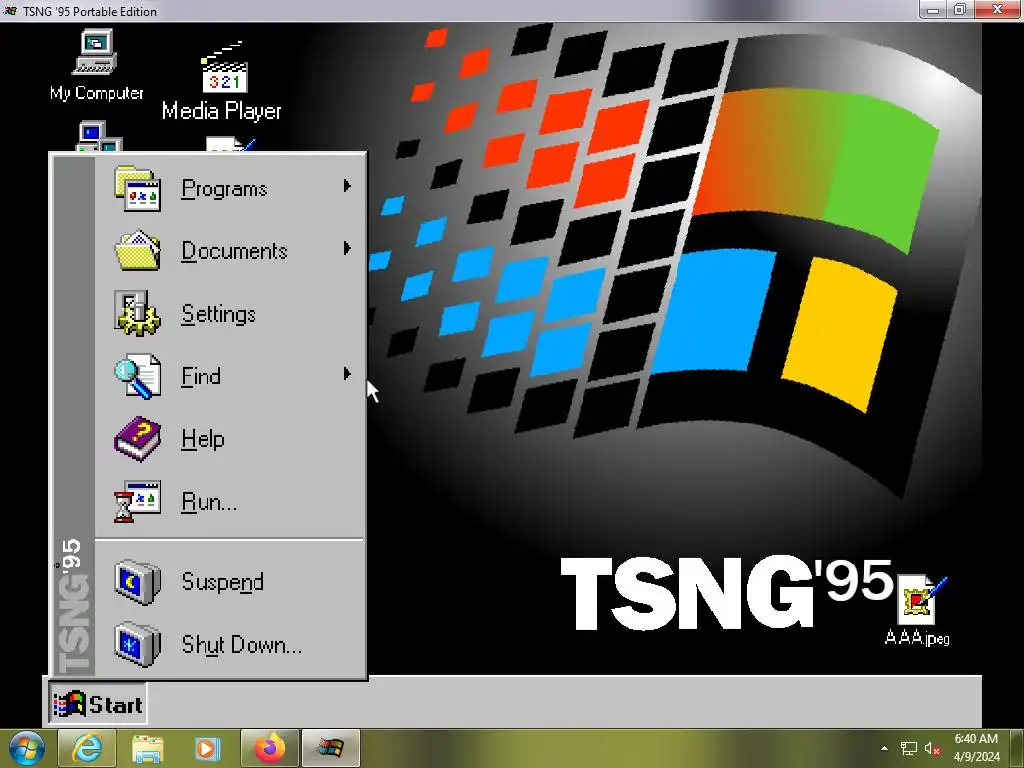Click the Run hourglass icon
Image resolution: width=1024 pixels, height=768 pixels.
tap(137, 502)
